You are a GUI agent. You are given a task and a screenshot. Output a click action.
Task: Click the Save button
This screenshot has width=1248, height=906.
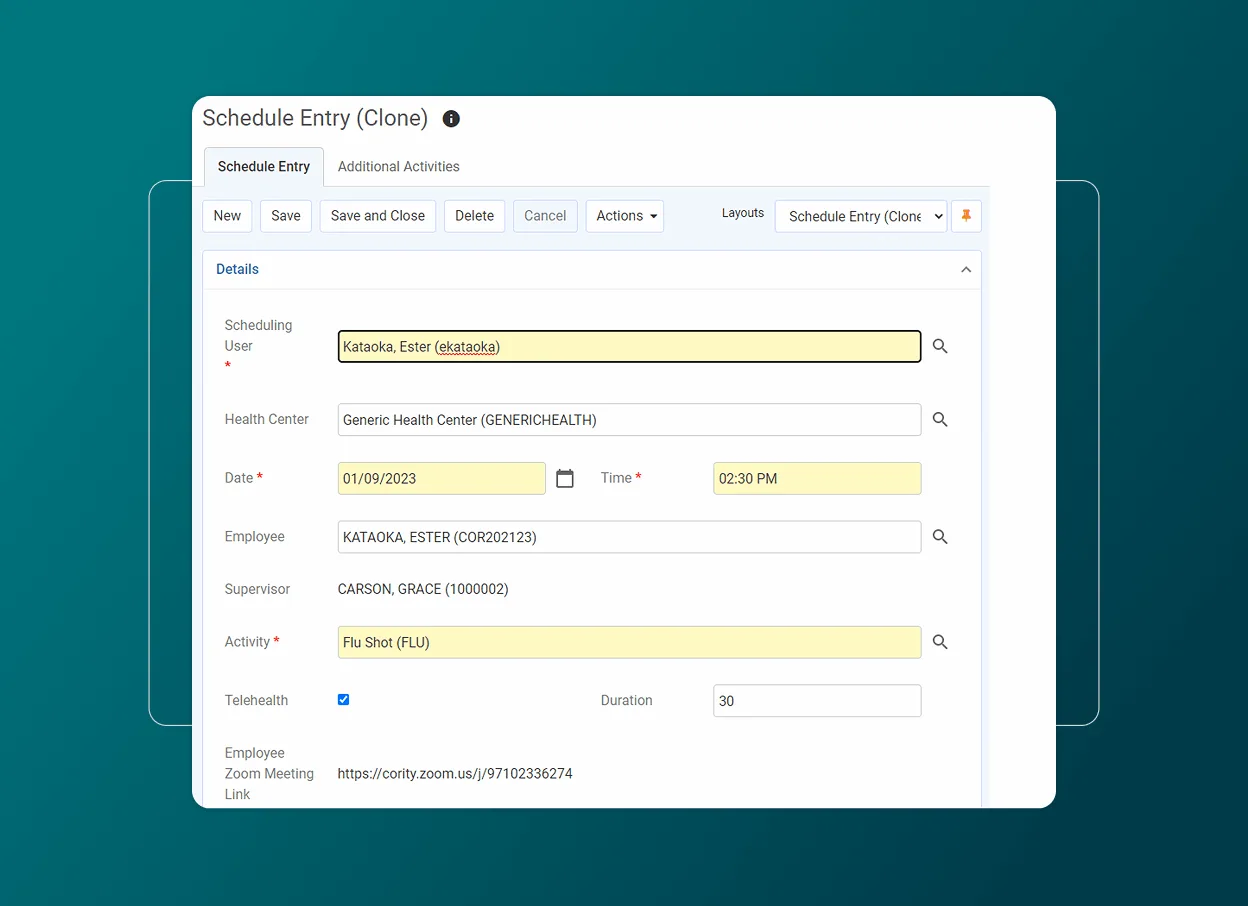pos(285,215)
